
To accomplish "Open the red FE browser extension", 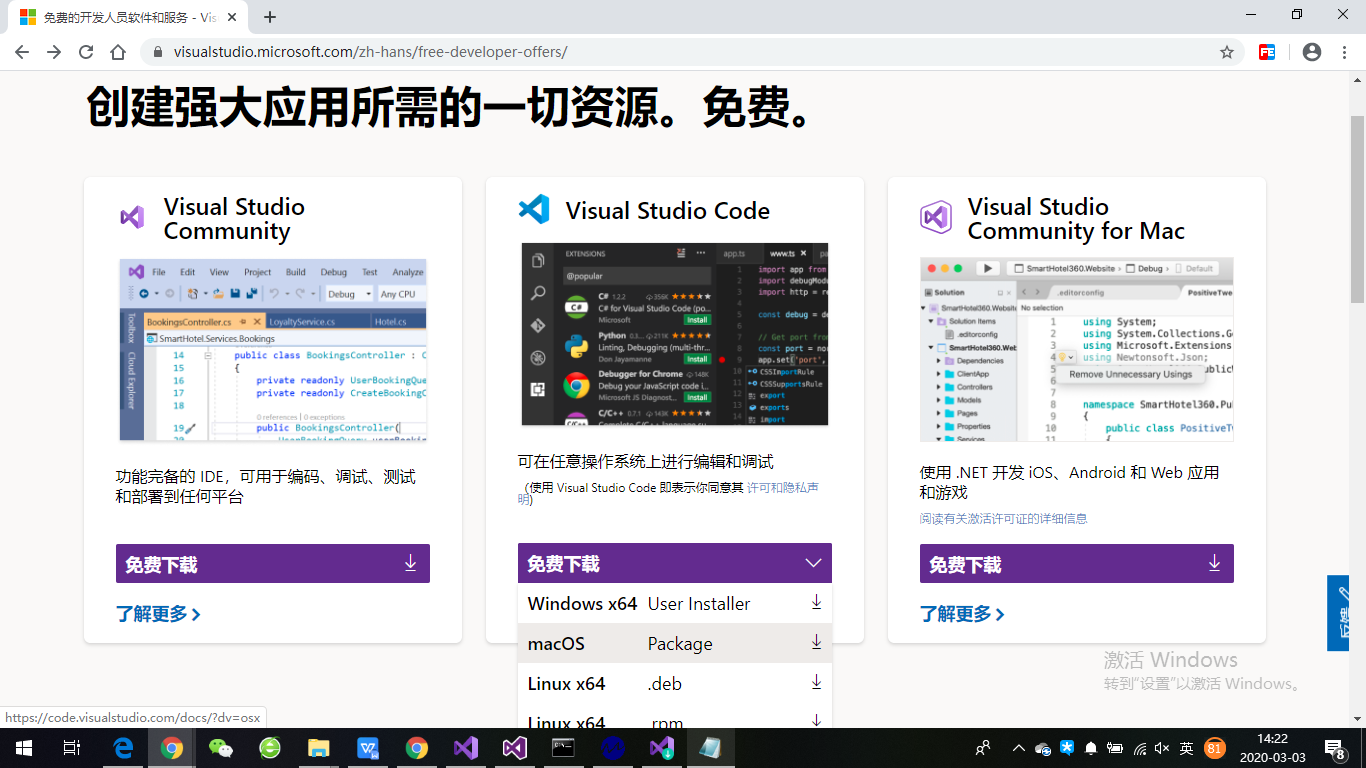I will (x=1267, y=52).
